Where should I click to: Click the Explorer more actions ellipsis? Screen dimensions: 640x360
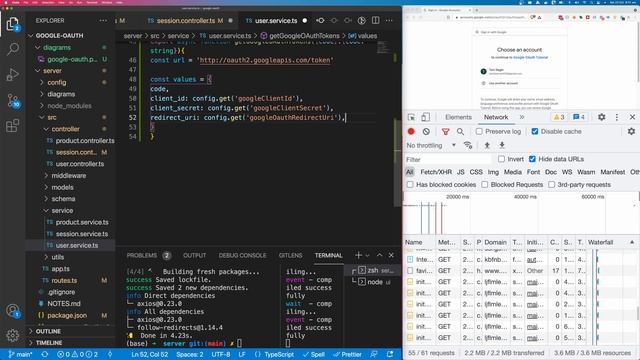(103, 20)
